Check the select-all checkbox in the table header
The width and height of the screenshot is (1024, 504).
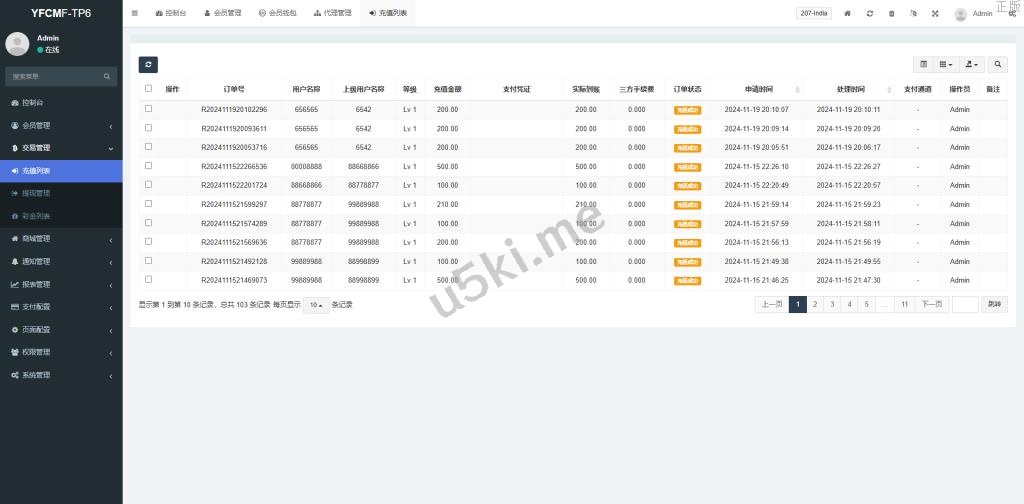[x=149, y=89]
